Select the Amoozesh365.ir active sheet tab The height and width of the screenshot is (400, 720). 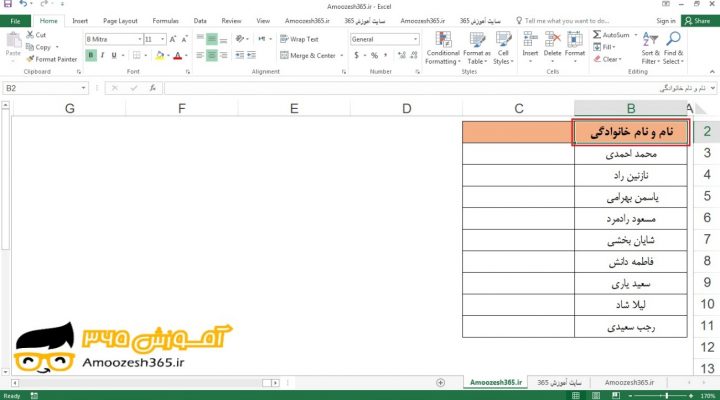[x=495, y=383]
